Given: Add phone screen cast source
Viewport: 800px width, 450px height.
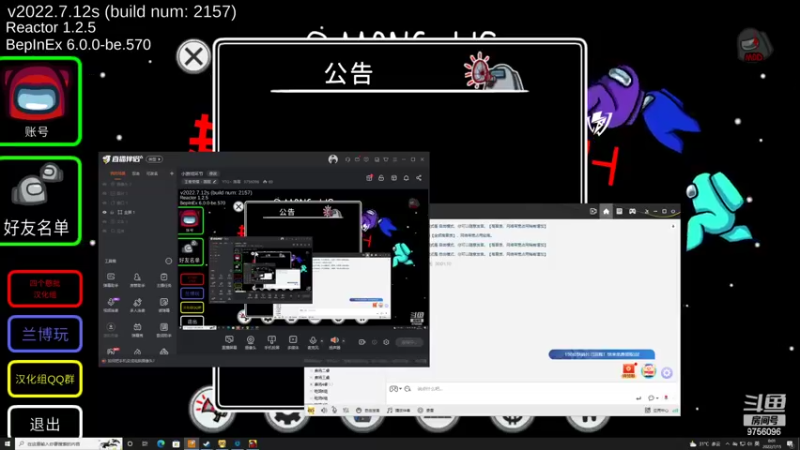Looking at the screenshot, I should [271, 342].
